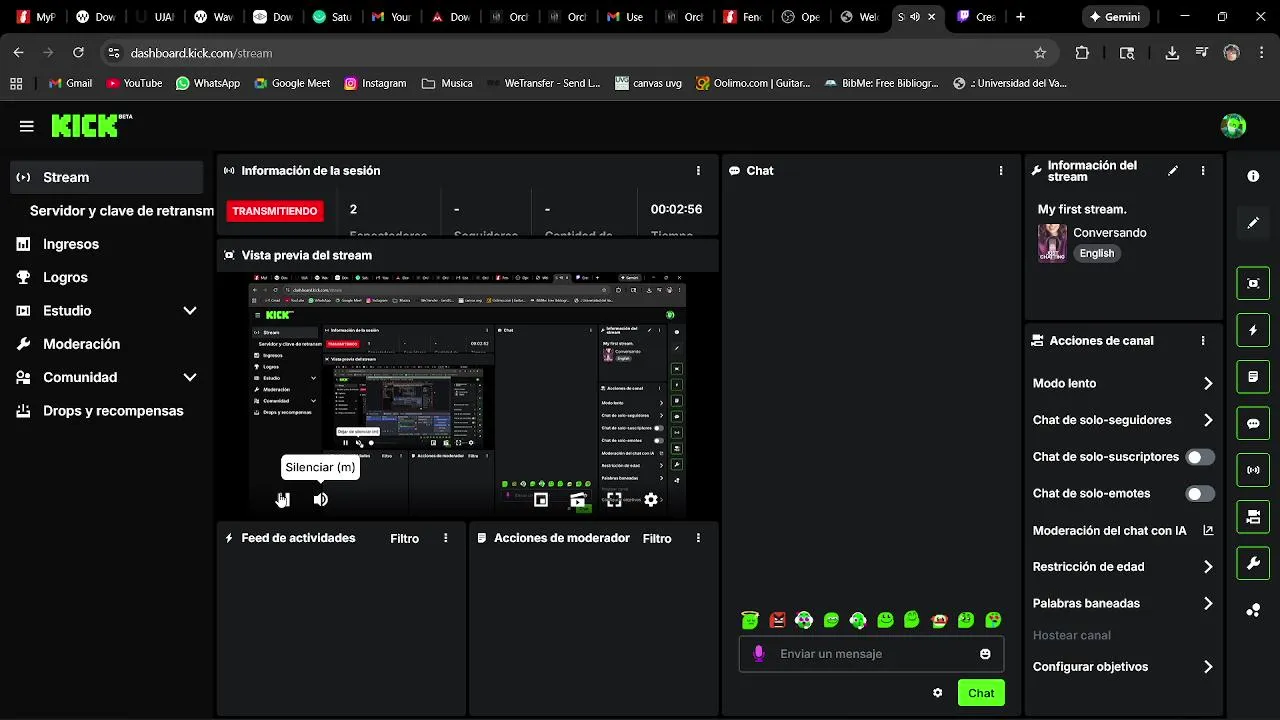Open the YouTube bookmark
The height and width of the screenshot is (720, 1280).
134,83
